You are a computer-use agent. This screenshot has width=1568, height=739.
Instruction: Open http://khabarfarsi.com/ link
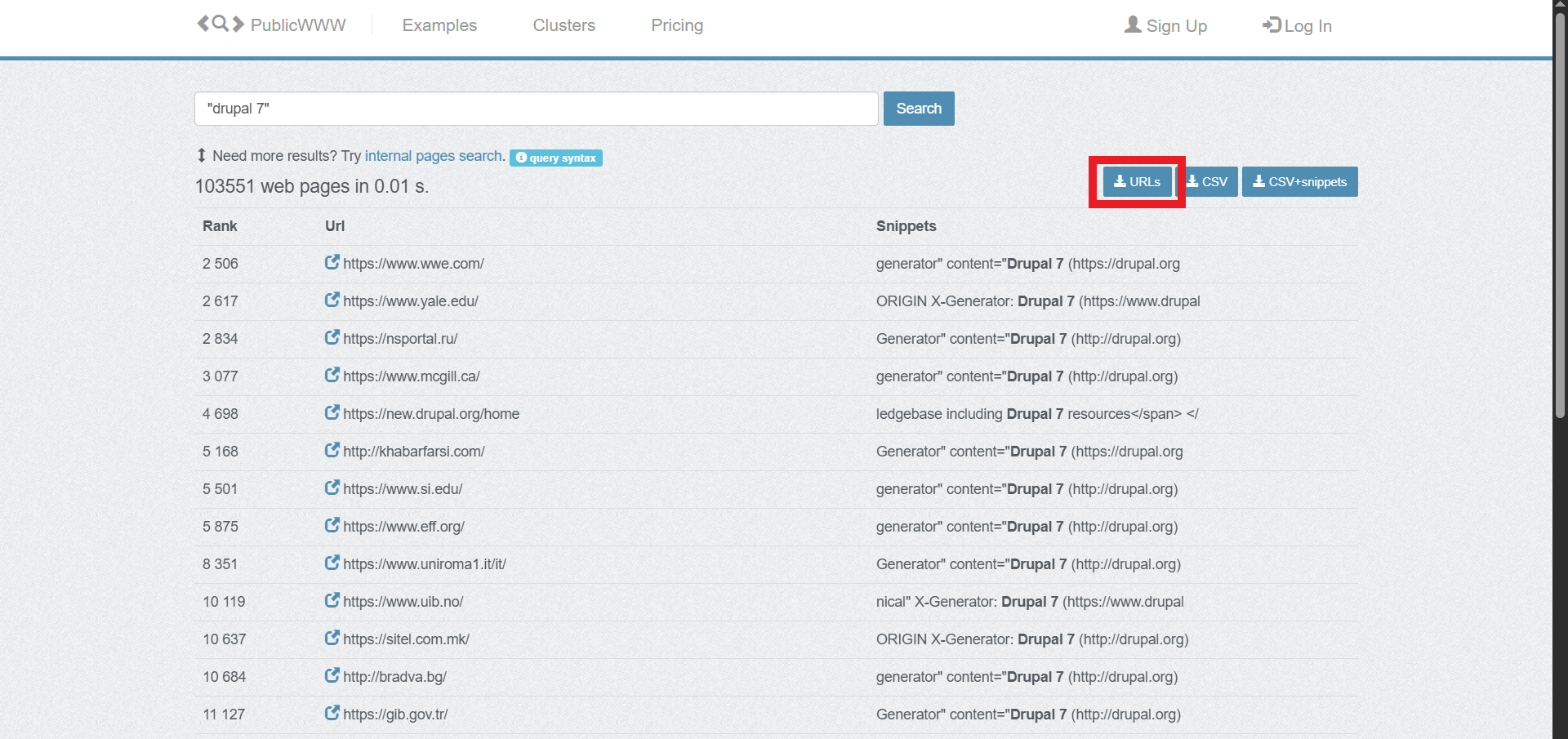pyautogui.click(x=414, y=452)
